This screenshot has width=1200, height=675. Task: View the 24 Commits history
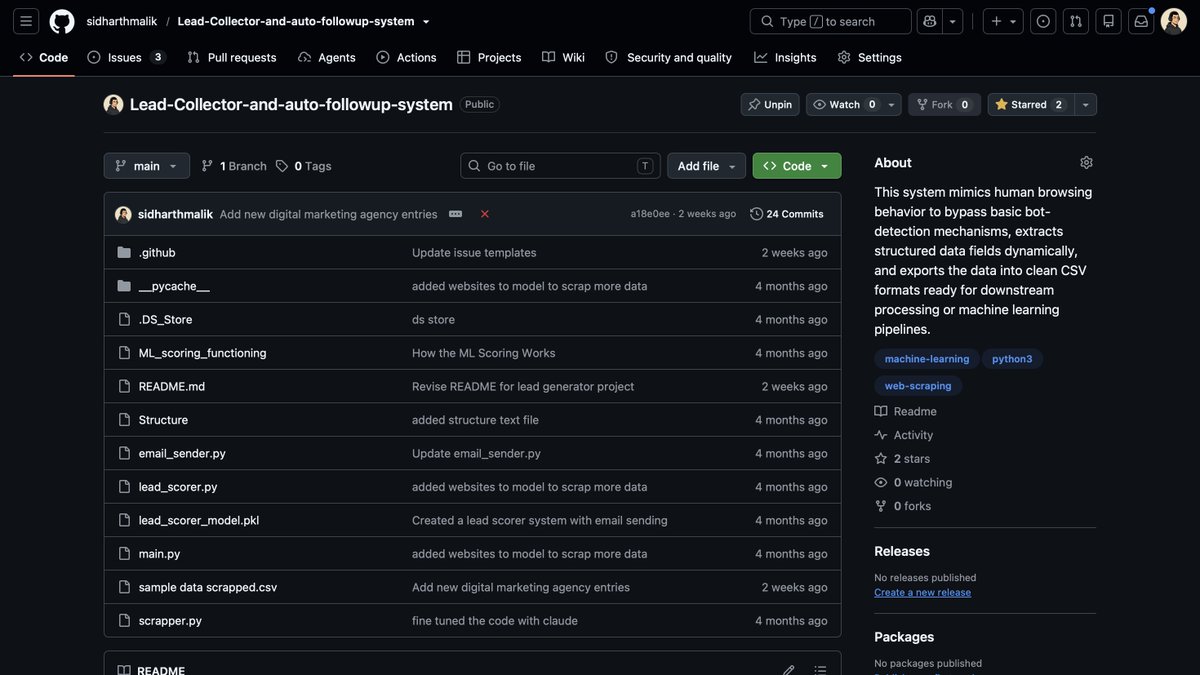(x=787, y=214)
